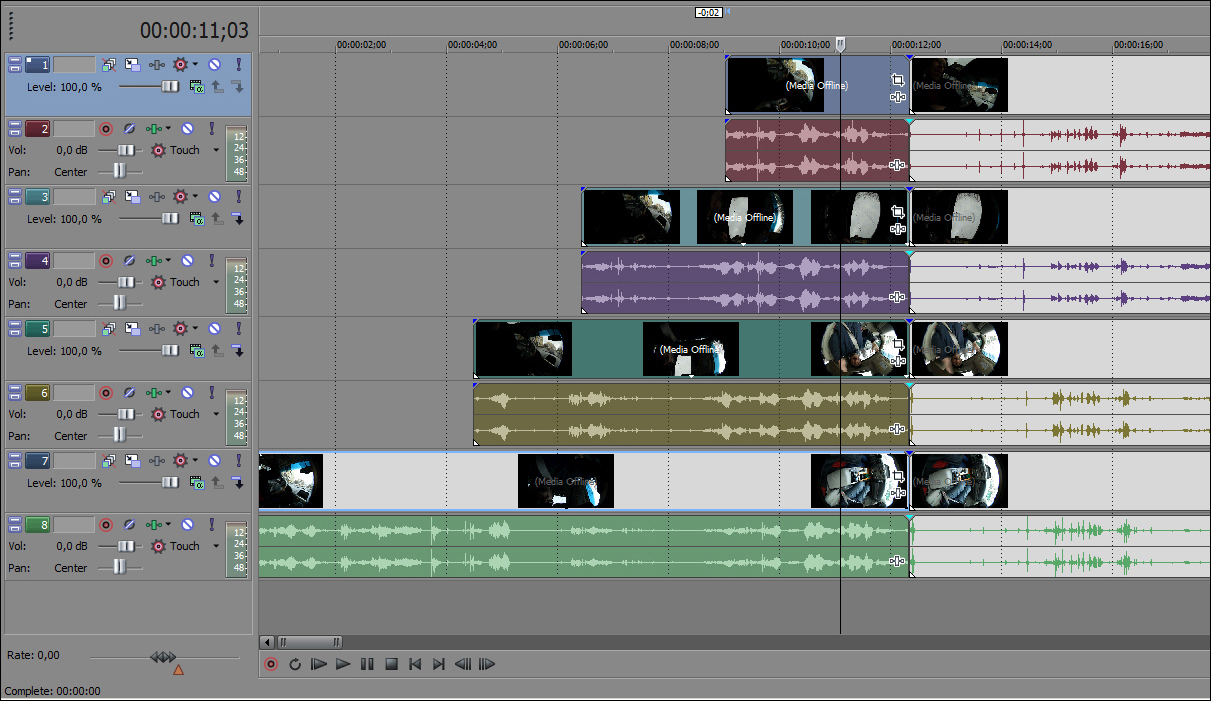
Task: Toggle Loop Playback in the transport bar
Action: point(295,664)
